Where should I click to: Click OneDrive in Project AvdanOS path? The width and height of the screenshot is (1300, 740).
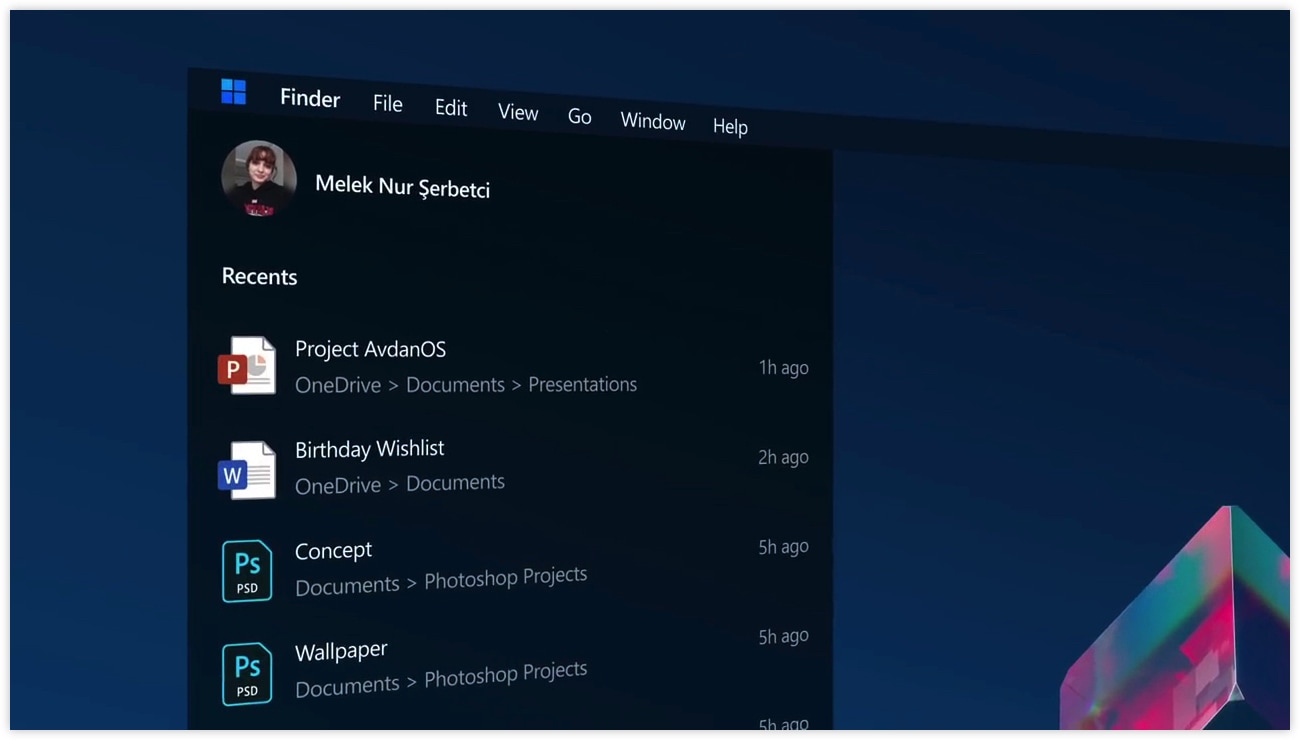[338, 385]
